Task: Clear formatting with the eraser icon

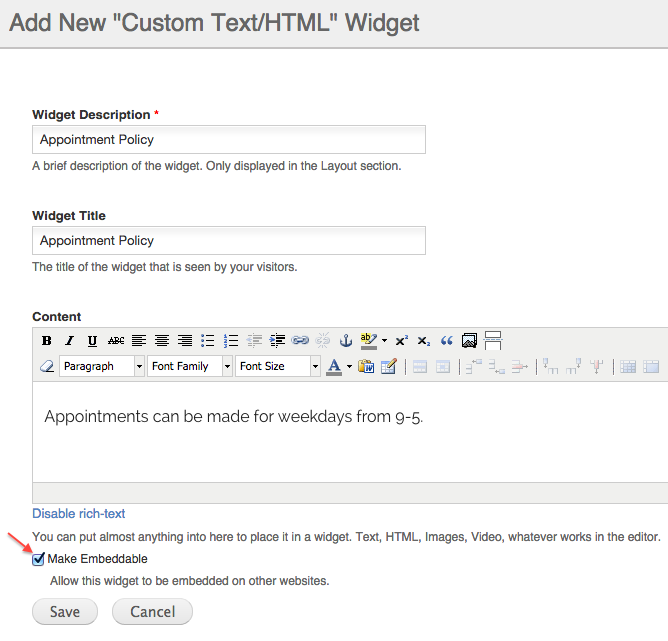Action: point(47,366)
